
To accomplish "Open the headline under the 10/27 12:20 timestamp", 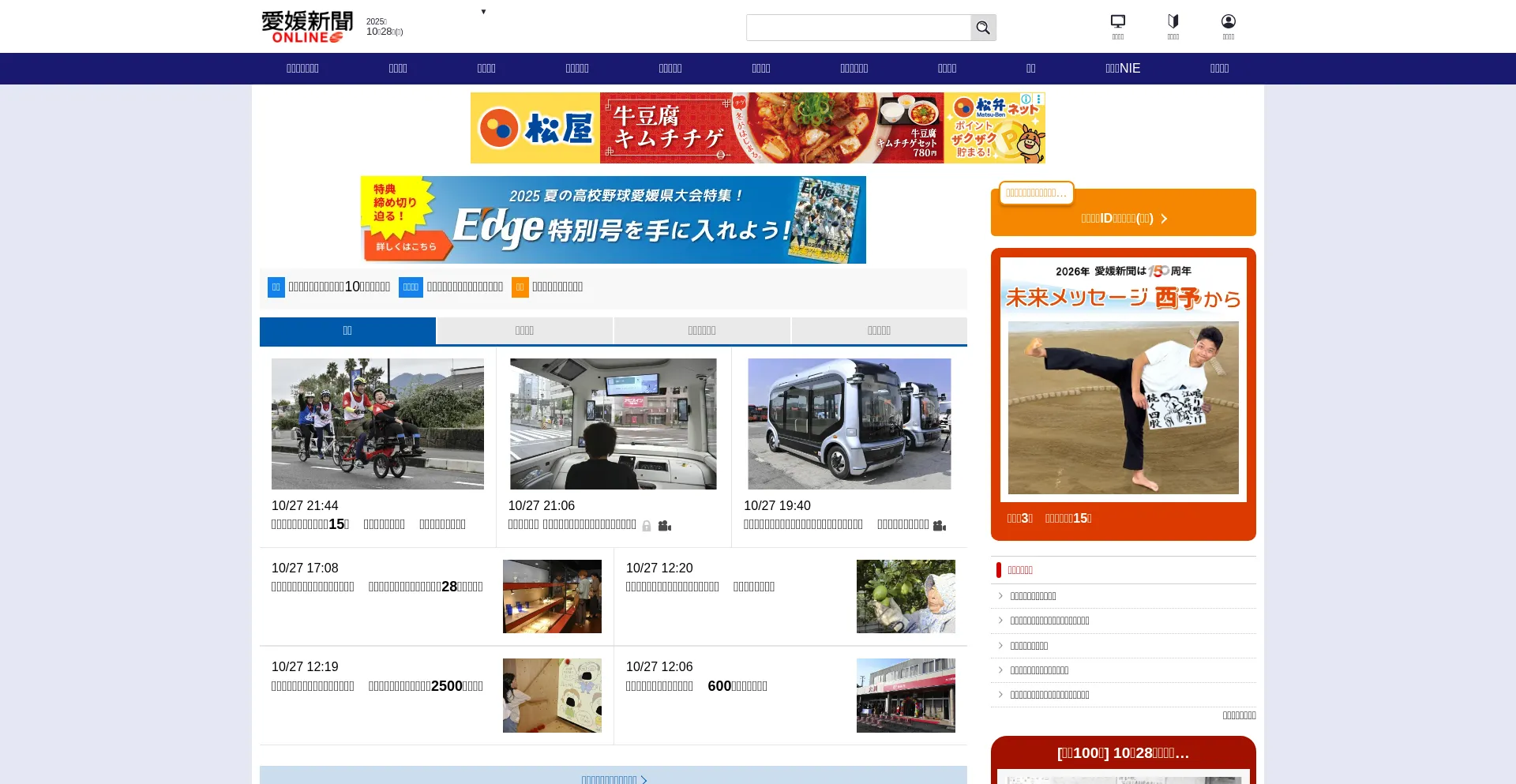I will [x=700, y=587].
